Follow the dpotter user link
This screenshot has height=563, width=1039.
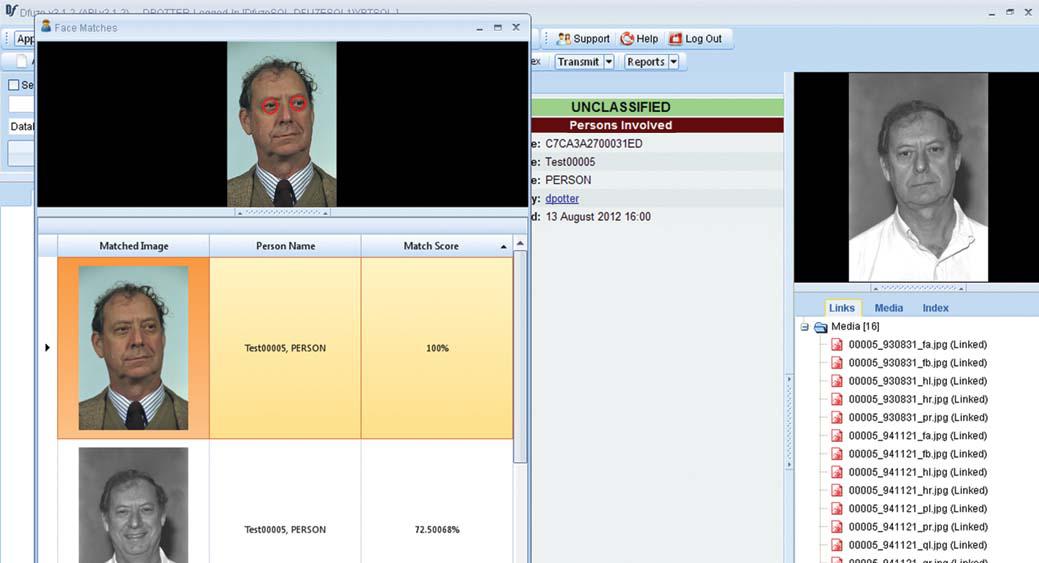pos(562,198)
